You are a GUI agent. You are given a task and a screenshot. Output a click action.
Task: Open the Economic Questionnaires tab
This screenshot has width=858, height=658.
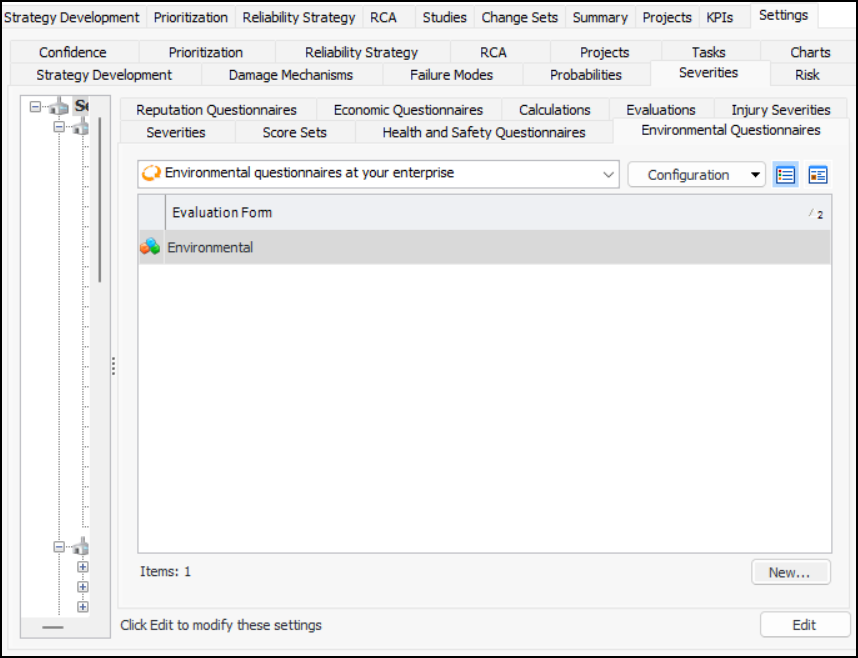[408, 110]
